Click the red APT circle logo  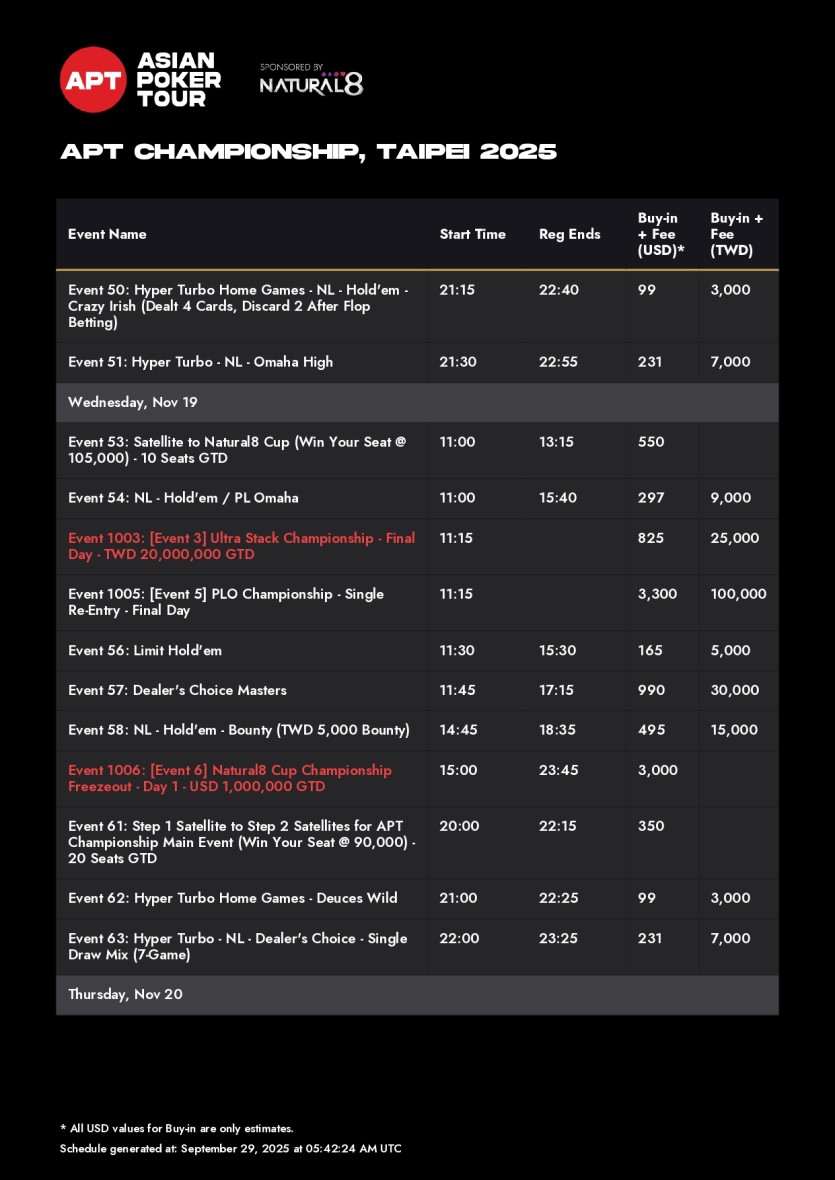[x=93, y=80]
